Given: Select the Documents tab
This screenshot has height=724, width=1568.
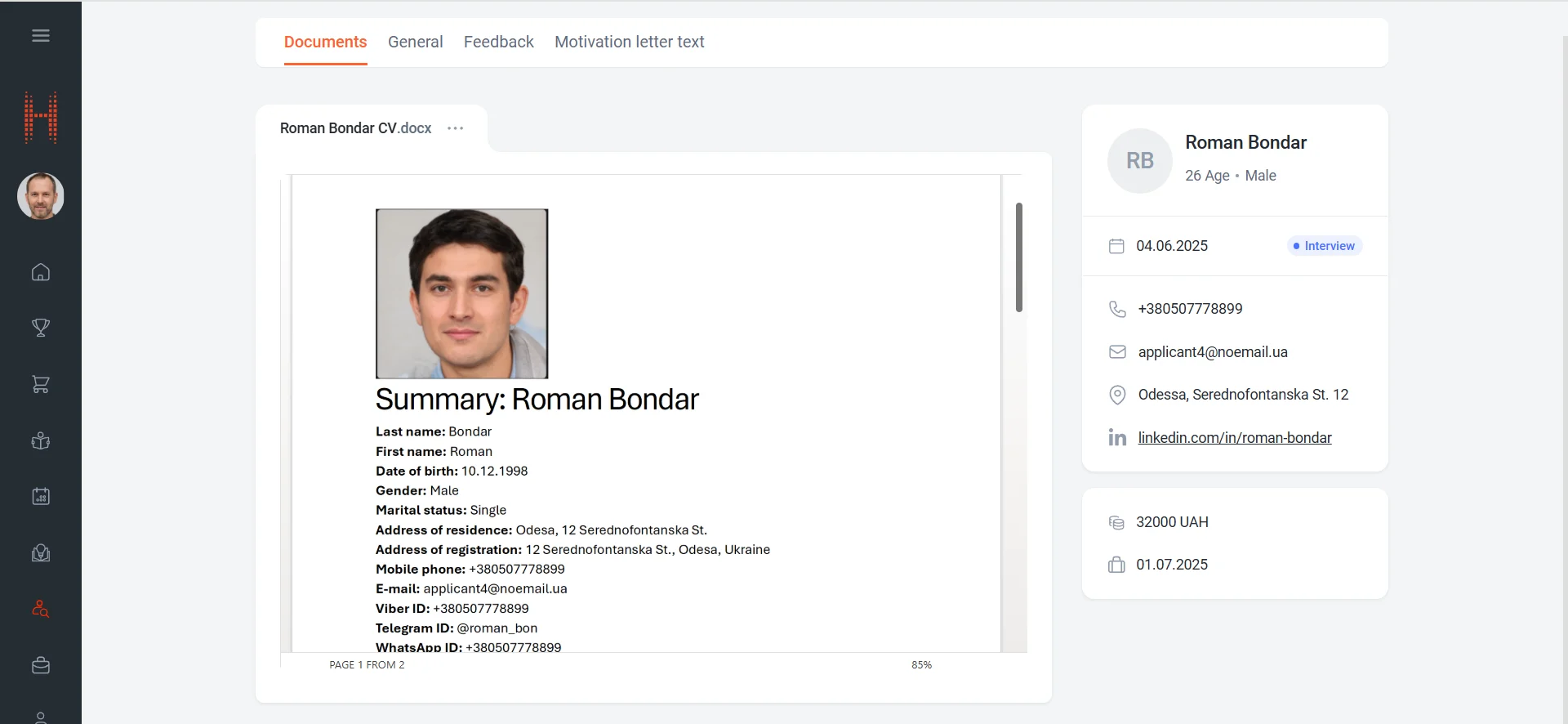Looking at the screenshot, I should 325,42.
